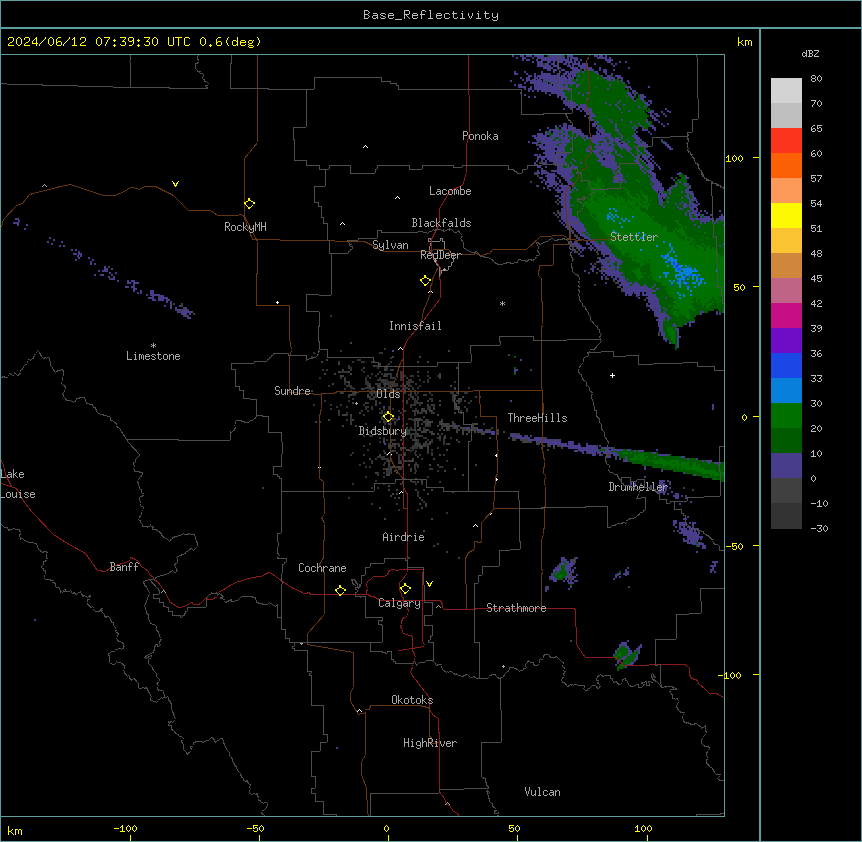
Task: Select the Okotoks label
Action: (x=412, y=700)
